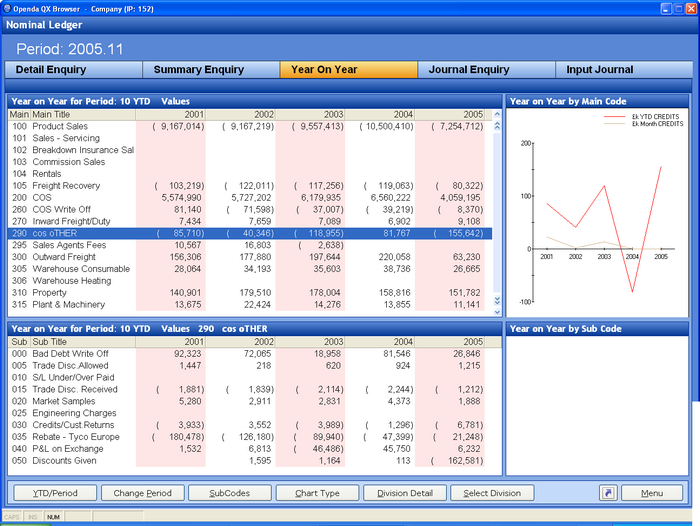700x526 pixels.
Task: Click the 2001 header in main table
Action: 171,114
